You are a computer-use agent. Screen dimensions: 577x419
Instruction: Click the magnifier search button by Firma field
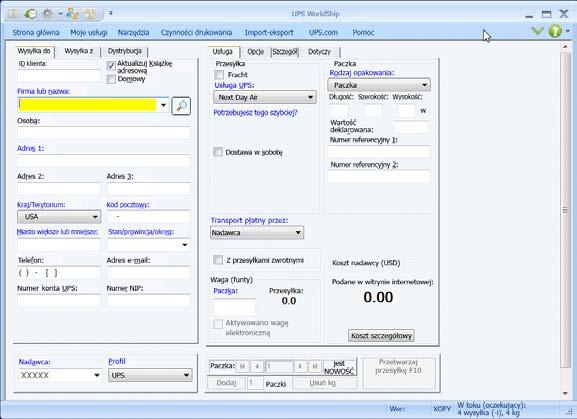pos(181,106)
